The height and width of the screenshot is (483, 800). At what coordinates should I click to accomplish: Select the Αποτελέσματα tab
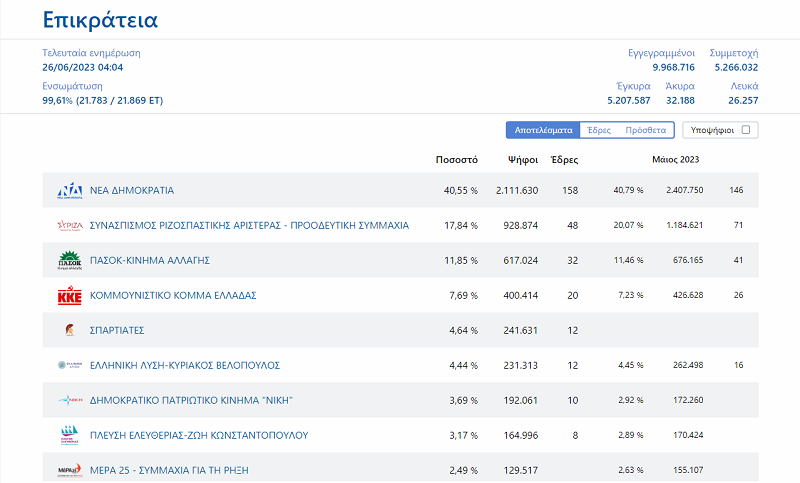click(x=543, y=130)
